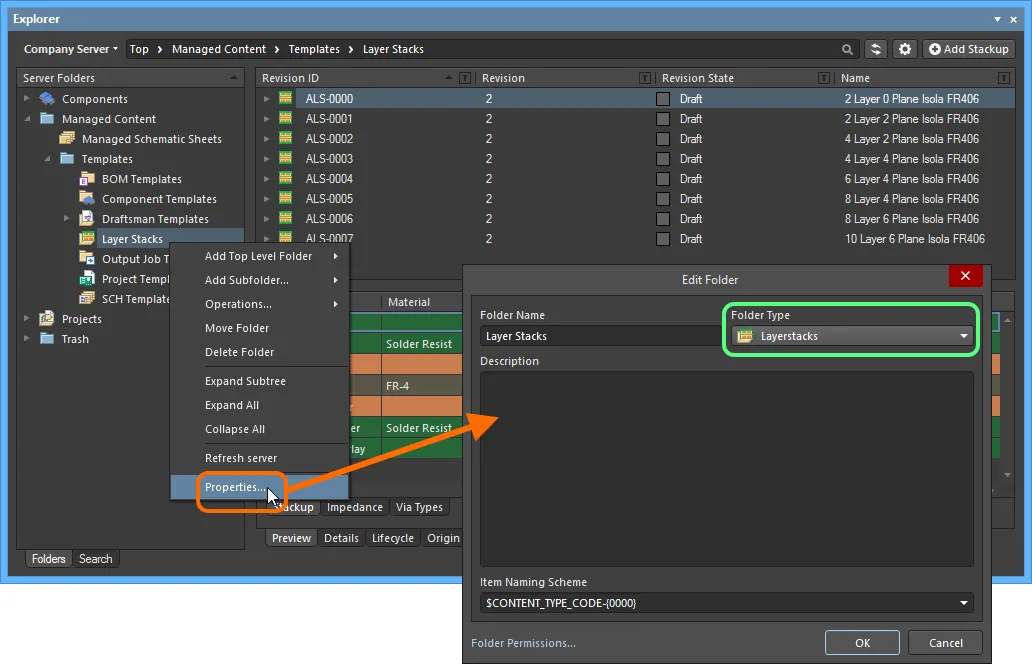Click the Add Stackup button
The width and height of the screenshot is (1032, 664).
tap(969, 49)
